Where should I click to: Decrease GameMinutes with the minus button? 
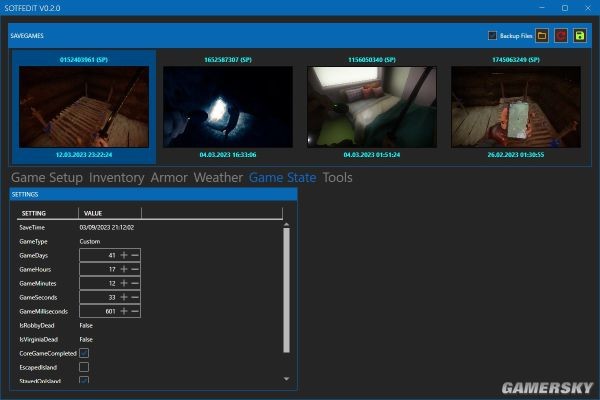coord(135,283)
